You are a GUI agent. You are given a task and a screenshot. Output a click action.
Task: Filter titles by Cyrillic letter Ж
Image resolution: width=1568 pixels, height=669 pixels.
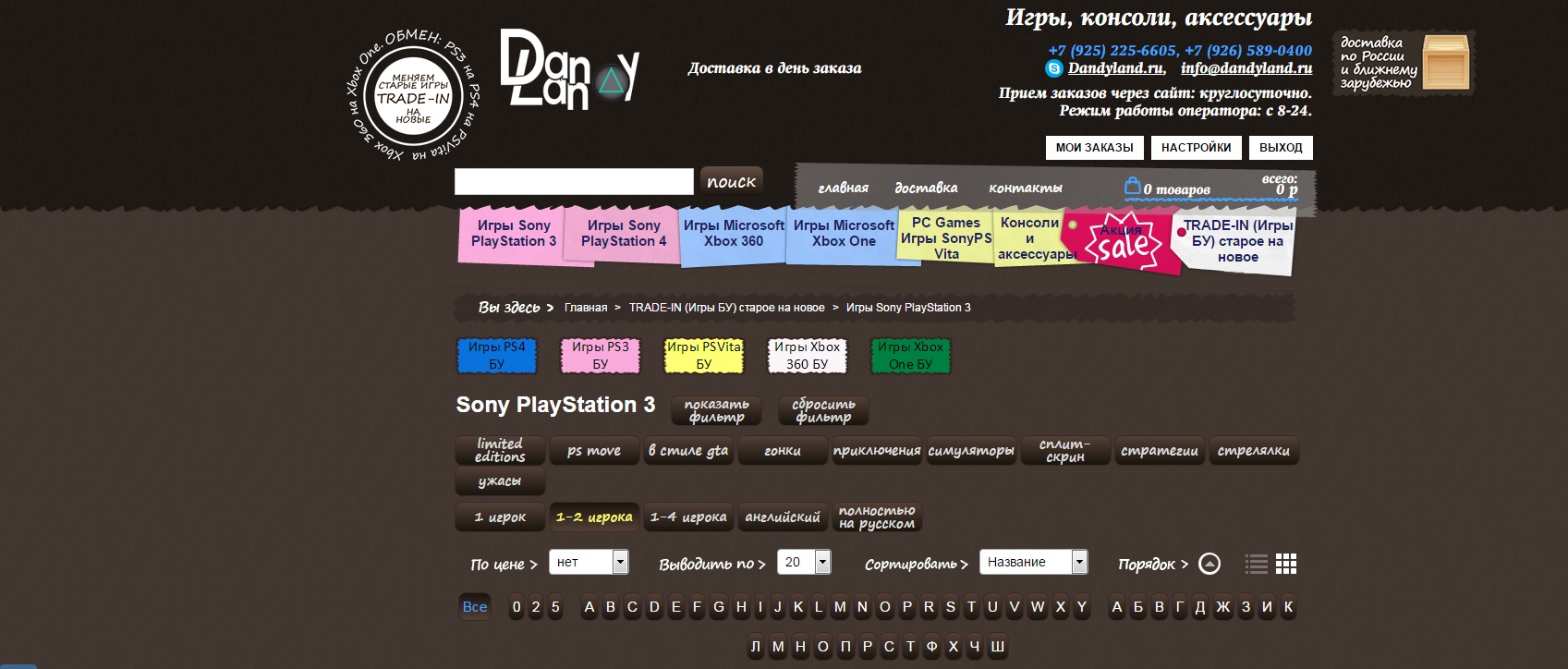[1223, 607]
